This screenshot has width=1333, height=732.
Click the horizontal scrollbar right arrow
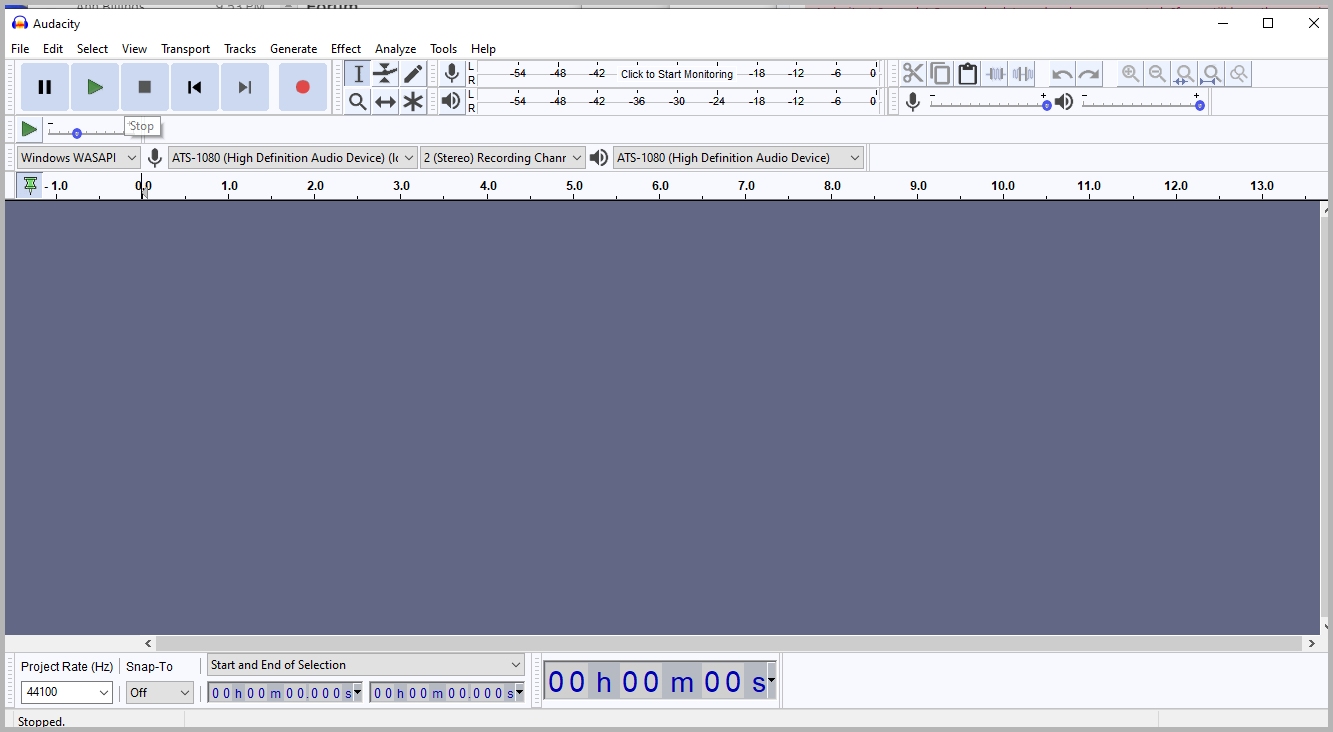1312,644
